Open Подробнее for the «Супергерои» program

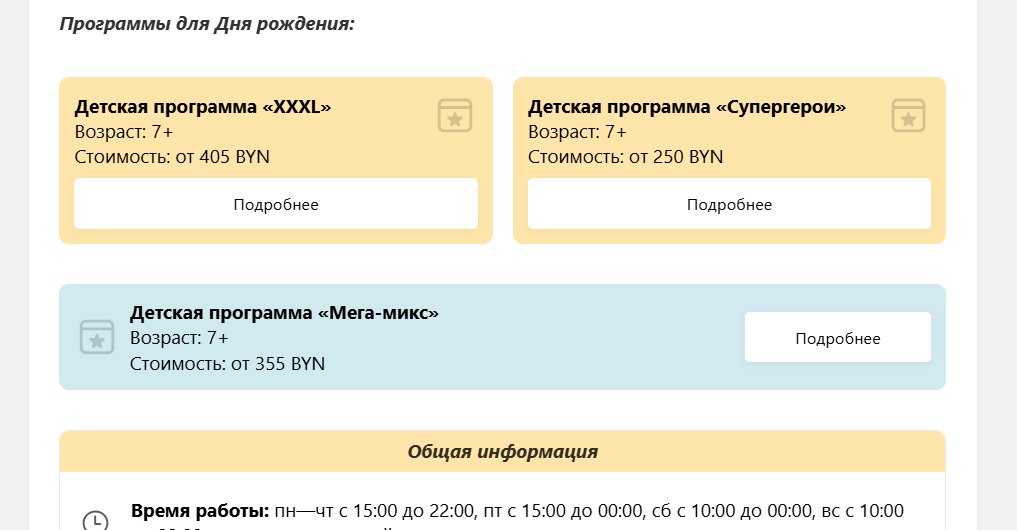click(729, 204)
